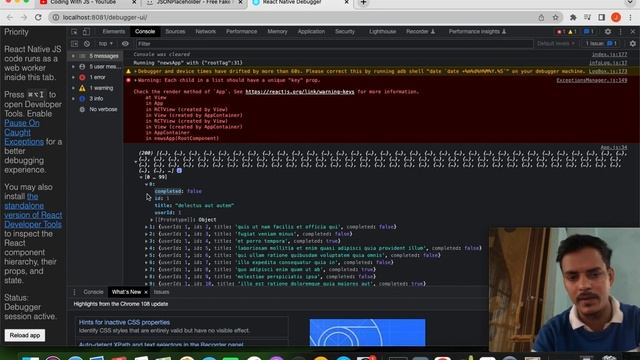
Task: Open the Security tab
Action: click(x=345, y=31)
